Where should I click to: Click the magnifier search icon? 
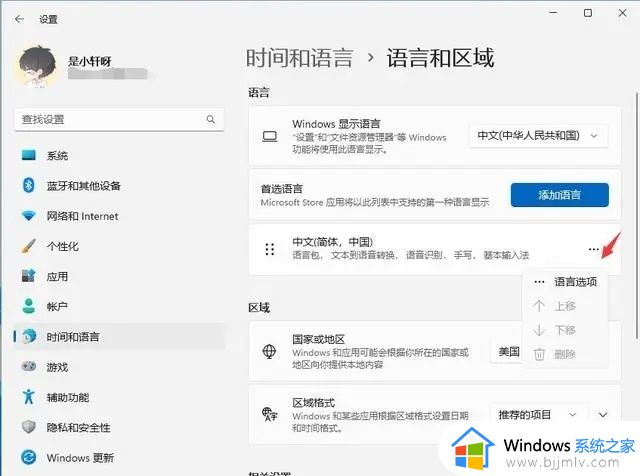[x=211, y=119]
